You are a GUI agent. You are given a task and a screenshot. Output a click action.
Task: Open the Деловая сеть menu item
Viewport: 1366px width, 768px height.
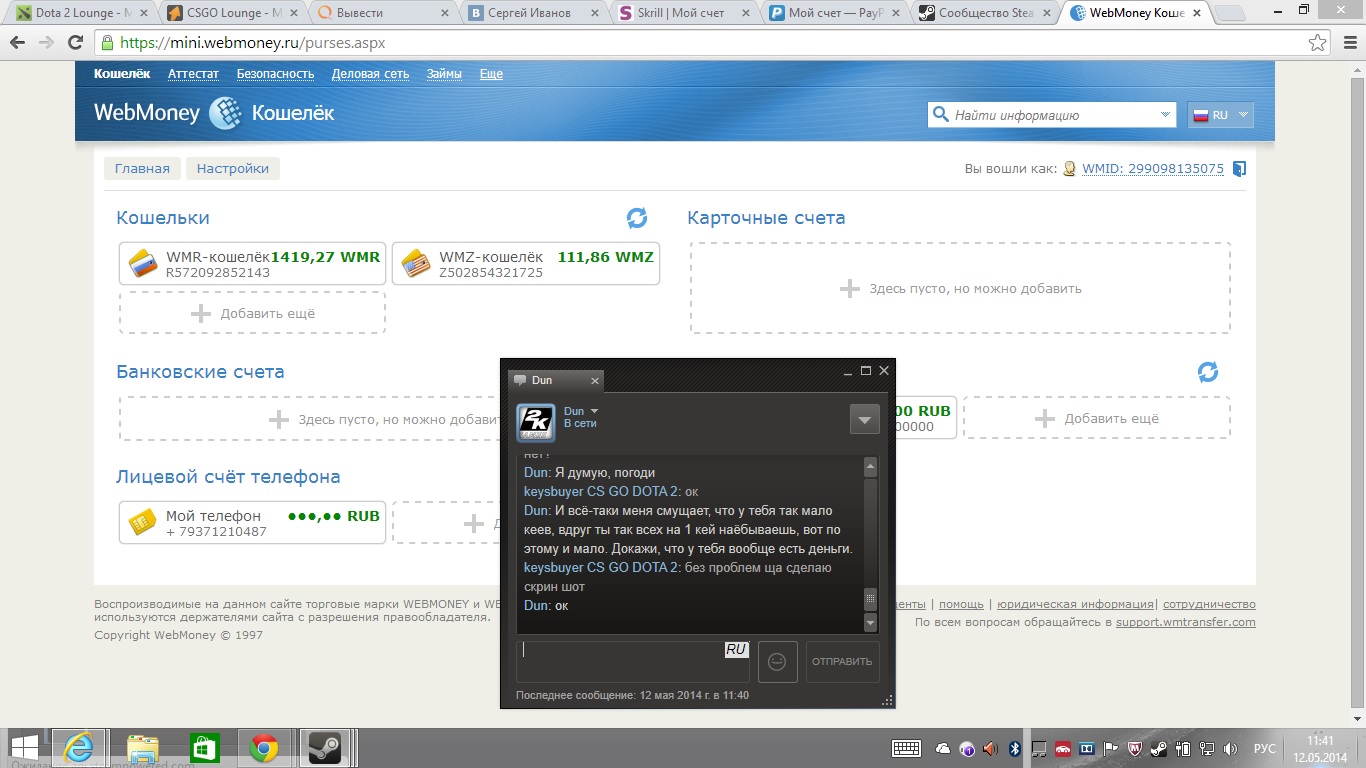point(370,74)
